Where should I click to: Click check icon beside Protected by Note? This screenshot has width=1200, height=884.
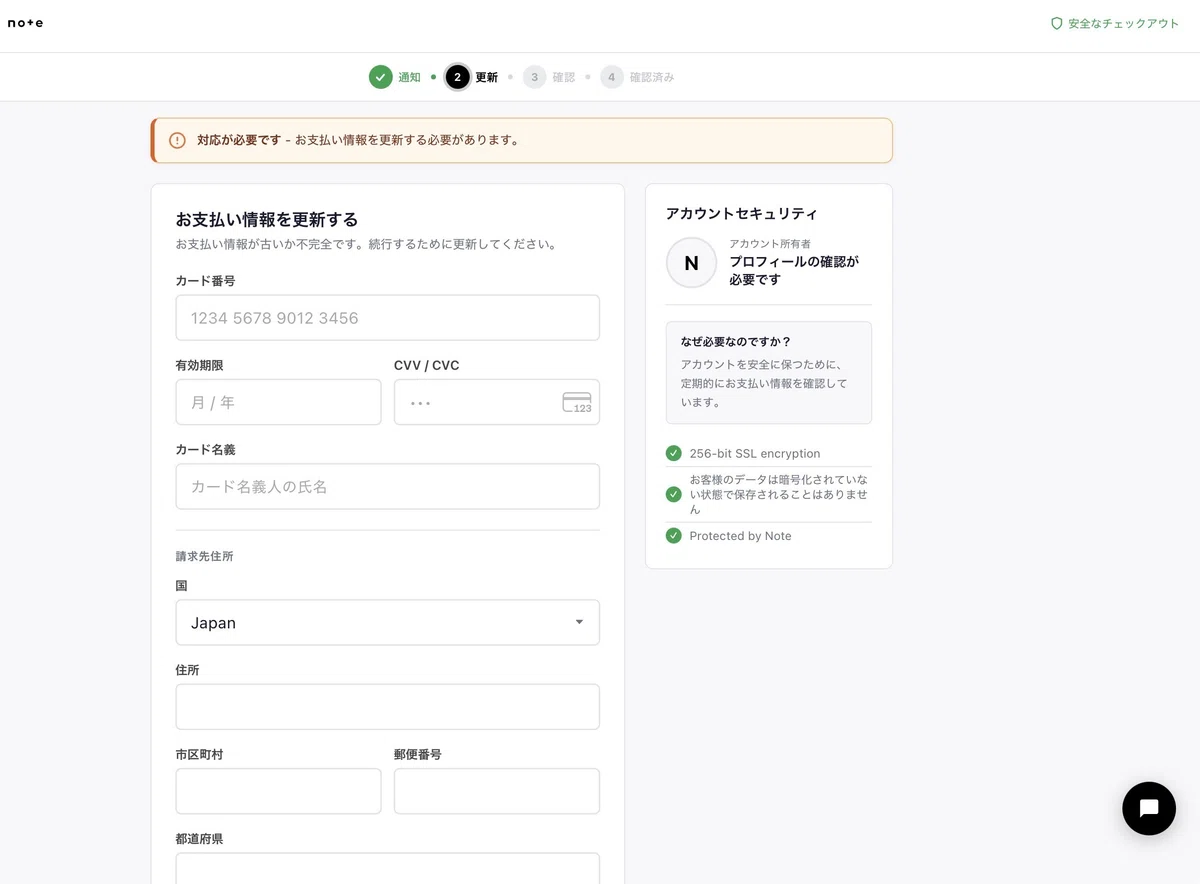pyautogui.click(x=674, y=536)
